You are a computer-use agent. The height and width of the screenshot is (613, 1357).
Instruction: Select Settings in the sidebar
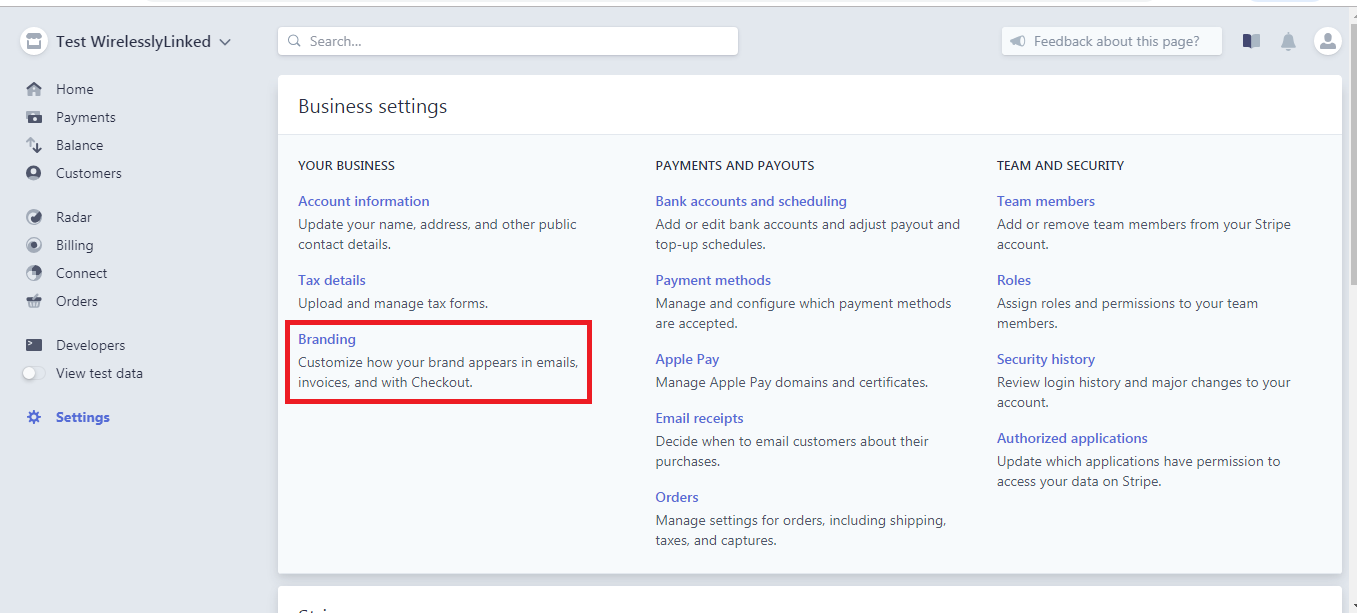tap(82, 417)
